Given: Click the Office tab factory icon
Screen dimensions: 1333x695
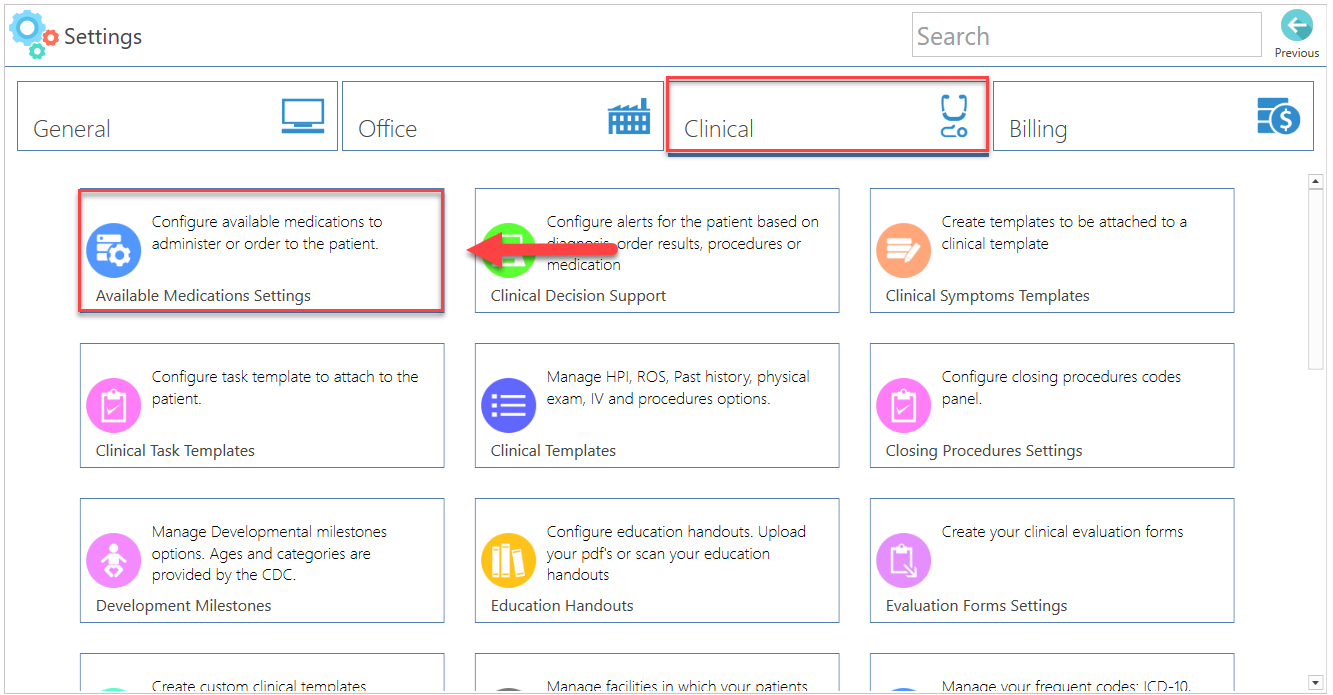Looking at the screenshot, I should [x=629, y=116].
